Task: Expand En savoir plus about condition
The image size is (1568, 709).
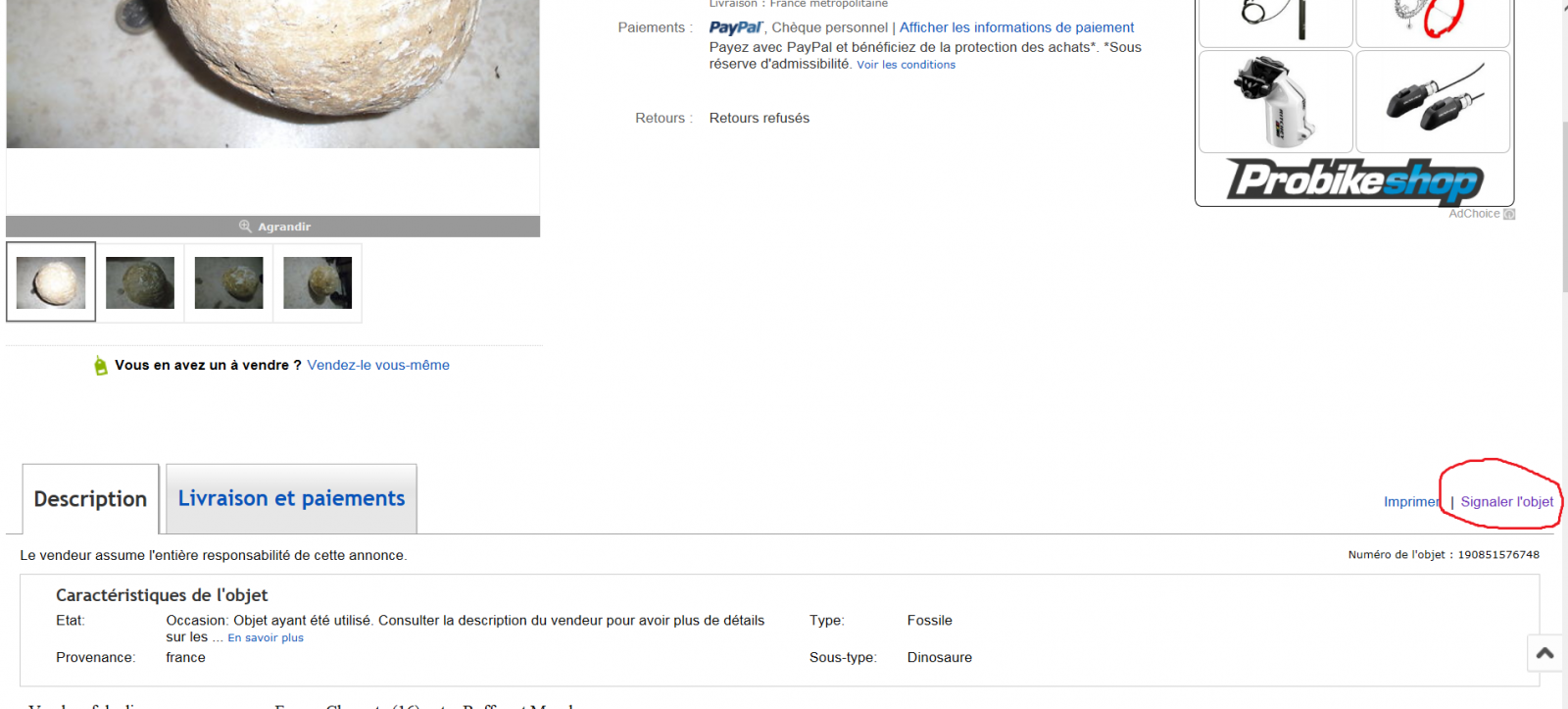Action: [266, 637]
